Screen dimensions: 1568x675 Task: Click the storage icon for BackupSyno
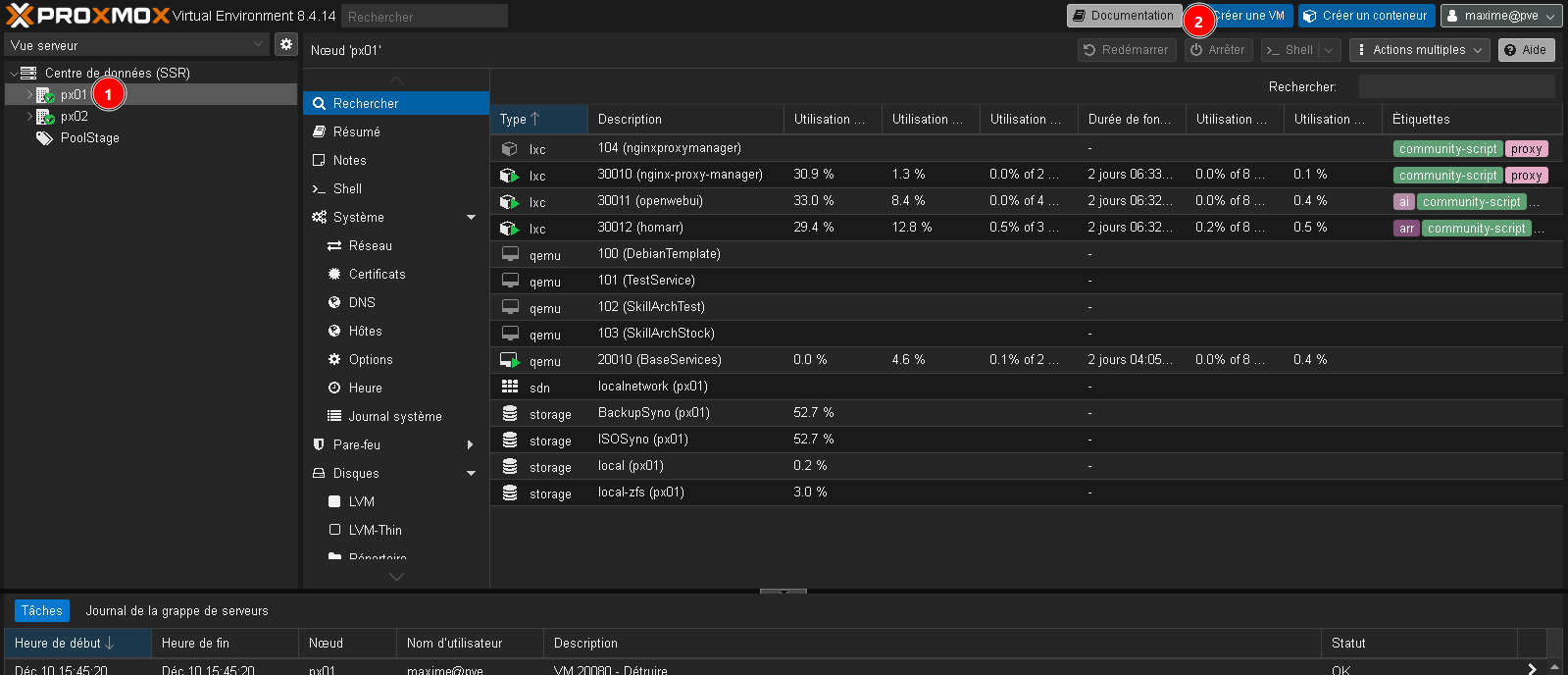click(x=510, y=413)
